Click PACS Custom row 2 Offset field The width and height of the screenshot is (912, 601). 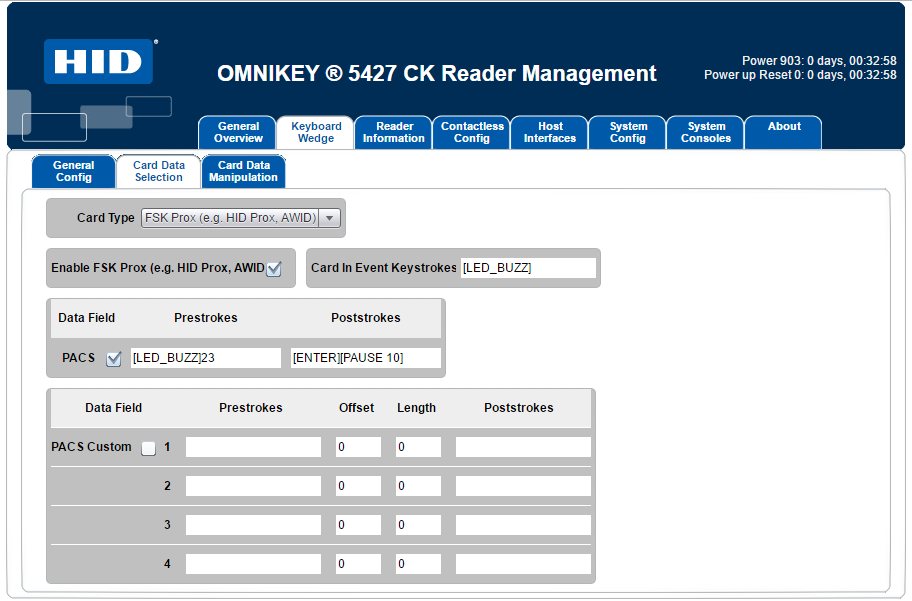358,486
